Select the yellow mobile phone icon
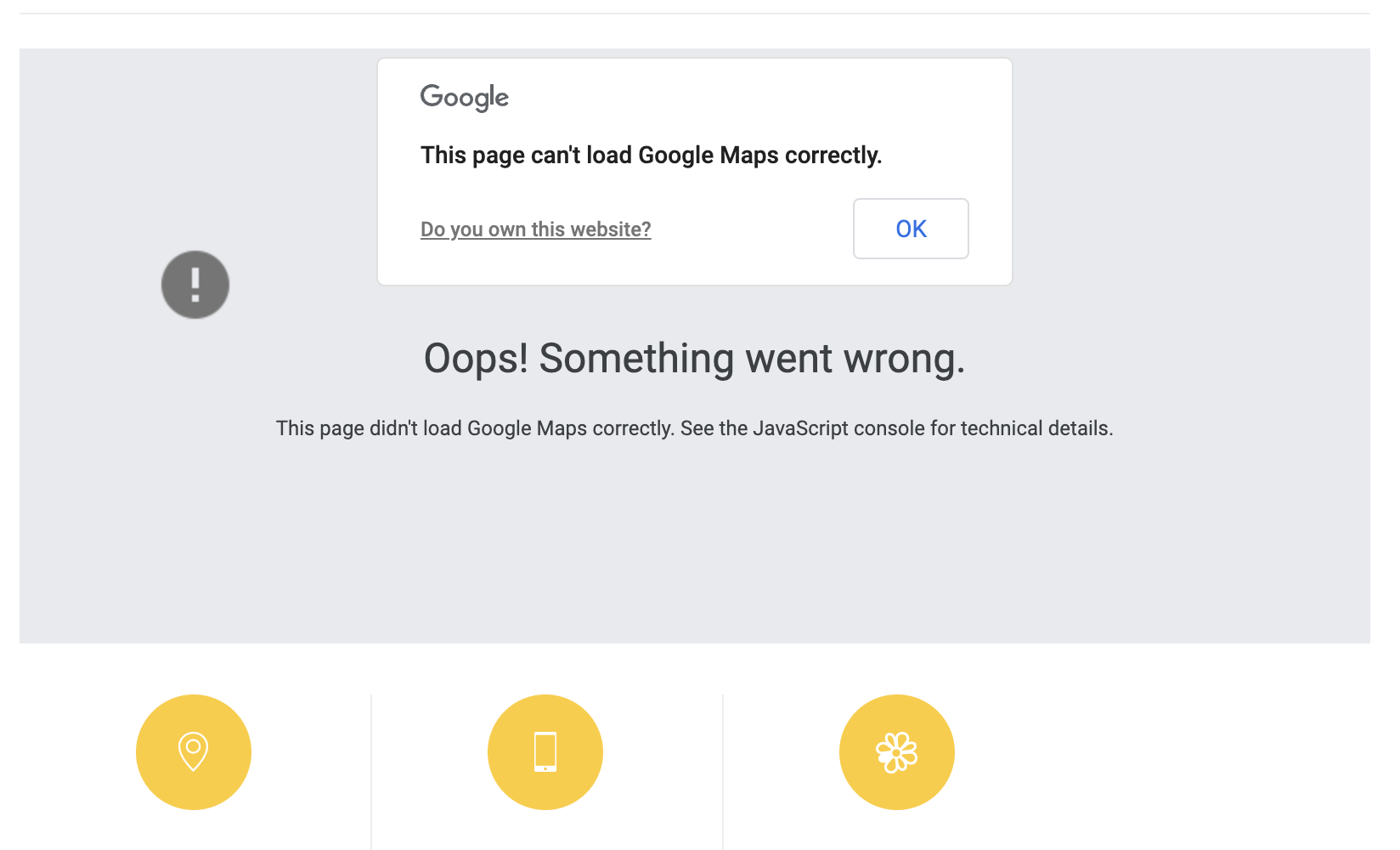The image size is (1400, 850). click(x=545, y=752)
